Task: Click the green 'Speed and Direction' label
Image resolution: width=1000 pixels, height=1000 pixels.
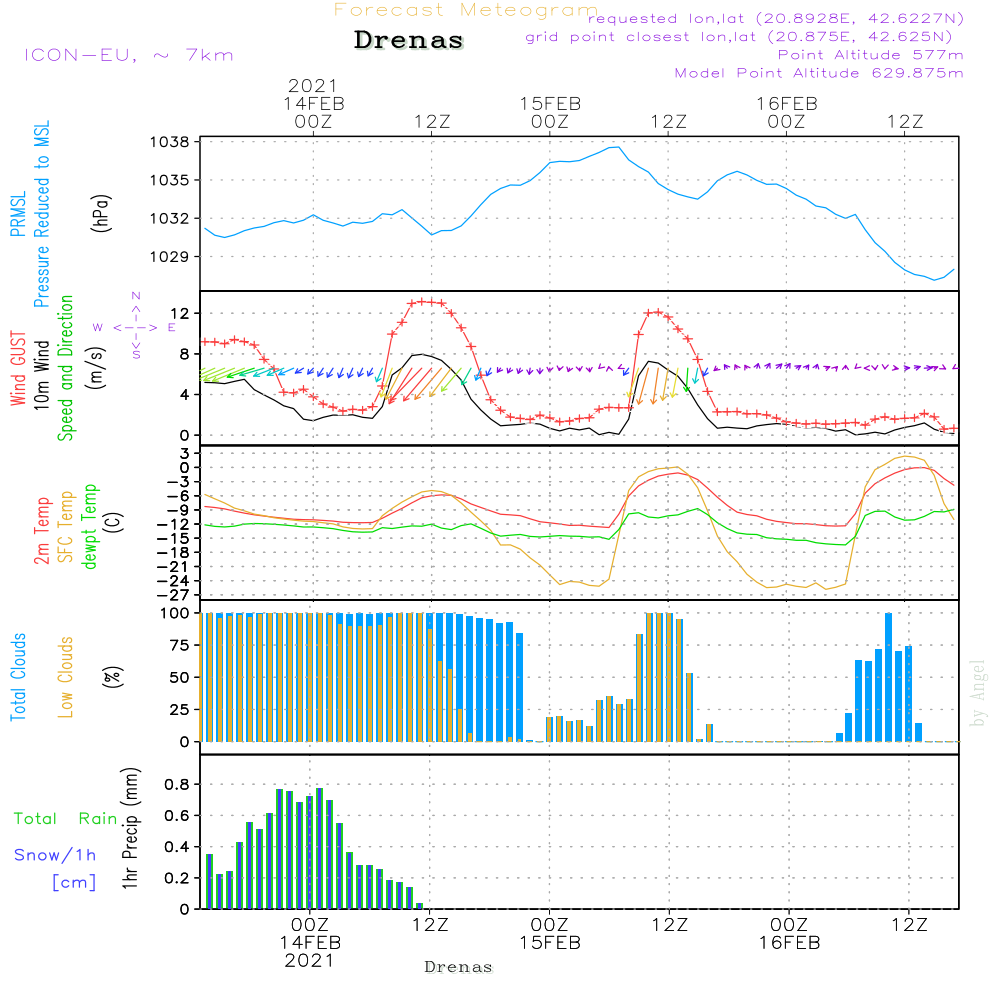Action: [x=66, y=368]
